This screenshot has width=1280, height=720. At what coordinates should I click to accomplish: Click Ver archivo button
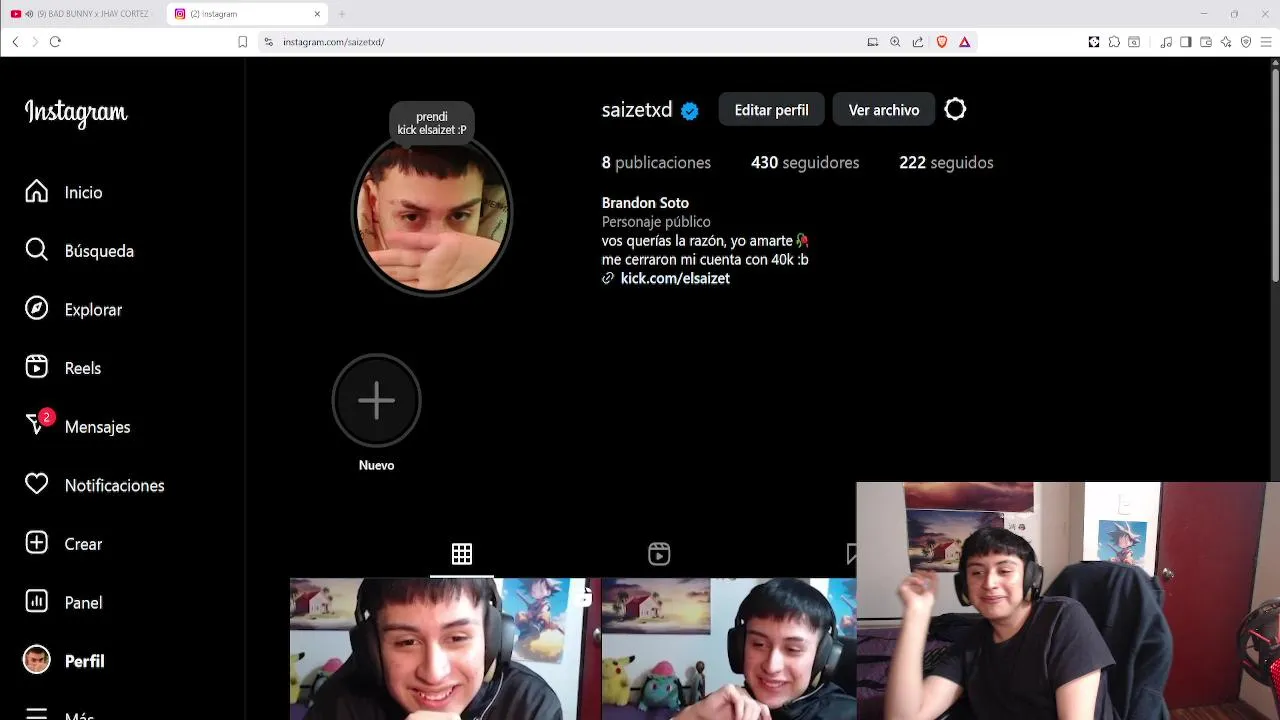[x=884, y=110]
